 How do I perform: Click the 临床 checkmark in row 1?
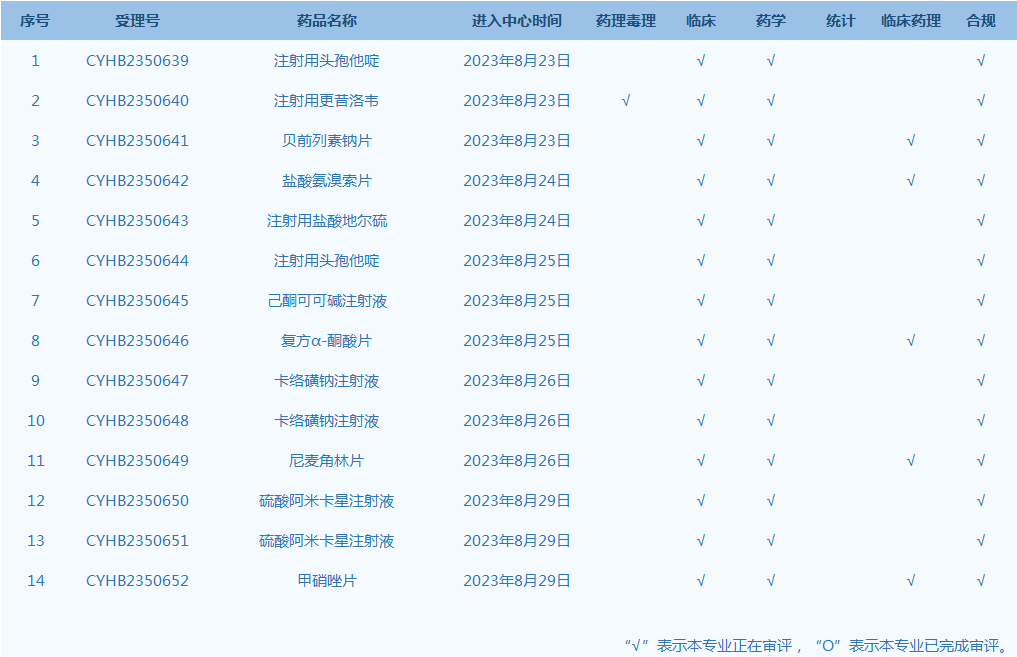click(700, 61)
